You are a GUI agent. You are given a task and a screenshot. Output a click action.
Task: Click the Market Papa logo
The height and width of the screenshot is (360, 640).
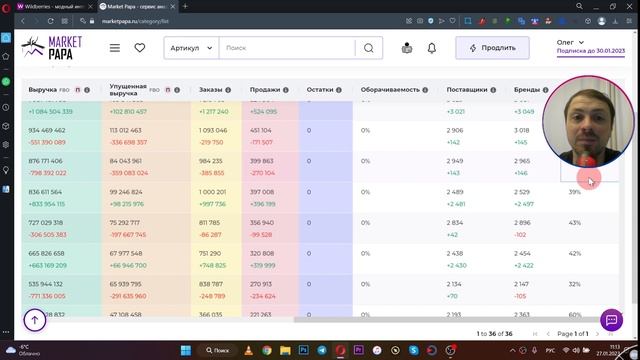[51, 47]
